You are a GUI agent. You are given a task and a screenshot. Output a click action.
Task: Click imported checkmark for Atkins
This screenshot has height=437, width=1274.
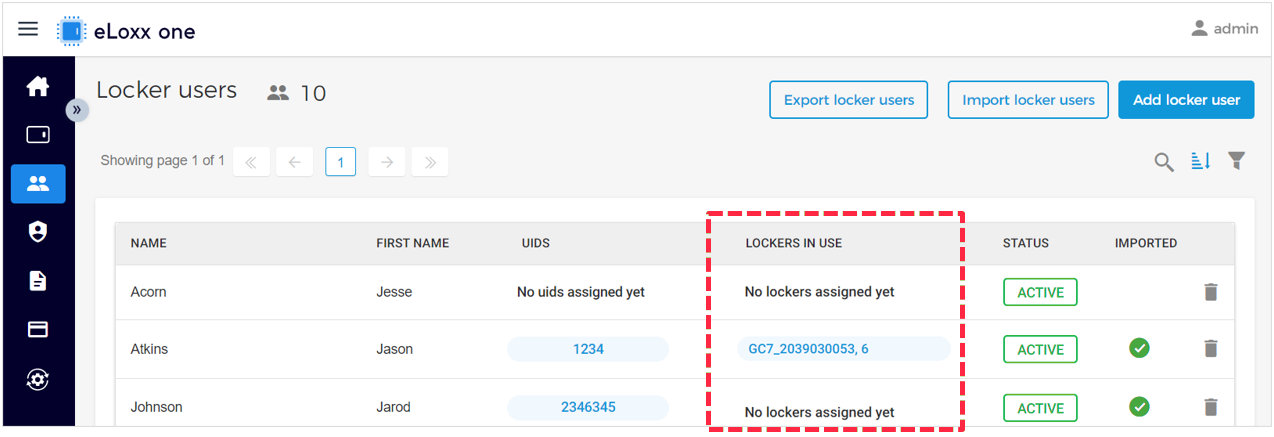pos(1139,348)
